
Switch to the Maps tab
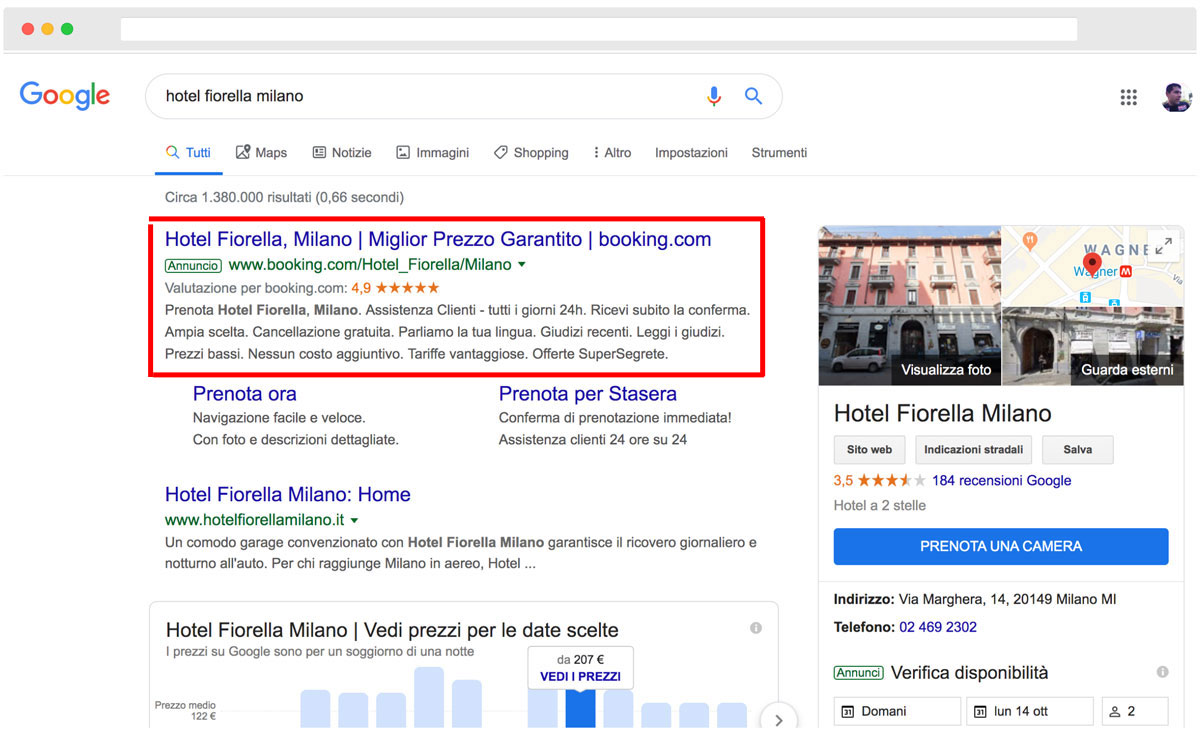pyautogui.click(x=261, y=153)
